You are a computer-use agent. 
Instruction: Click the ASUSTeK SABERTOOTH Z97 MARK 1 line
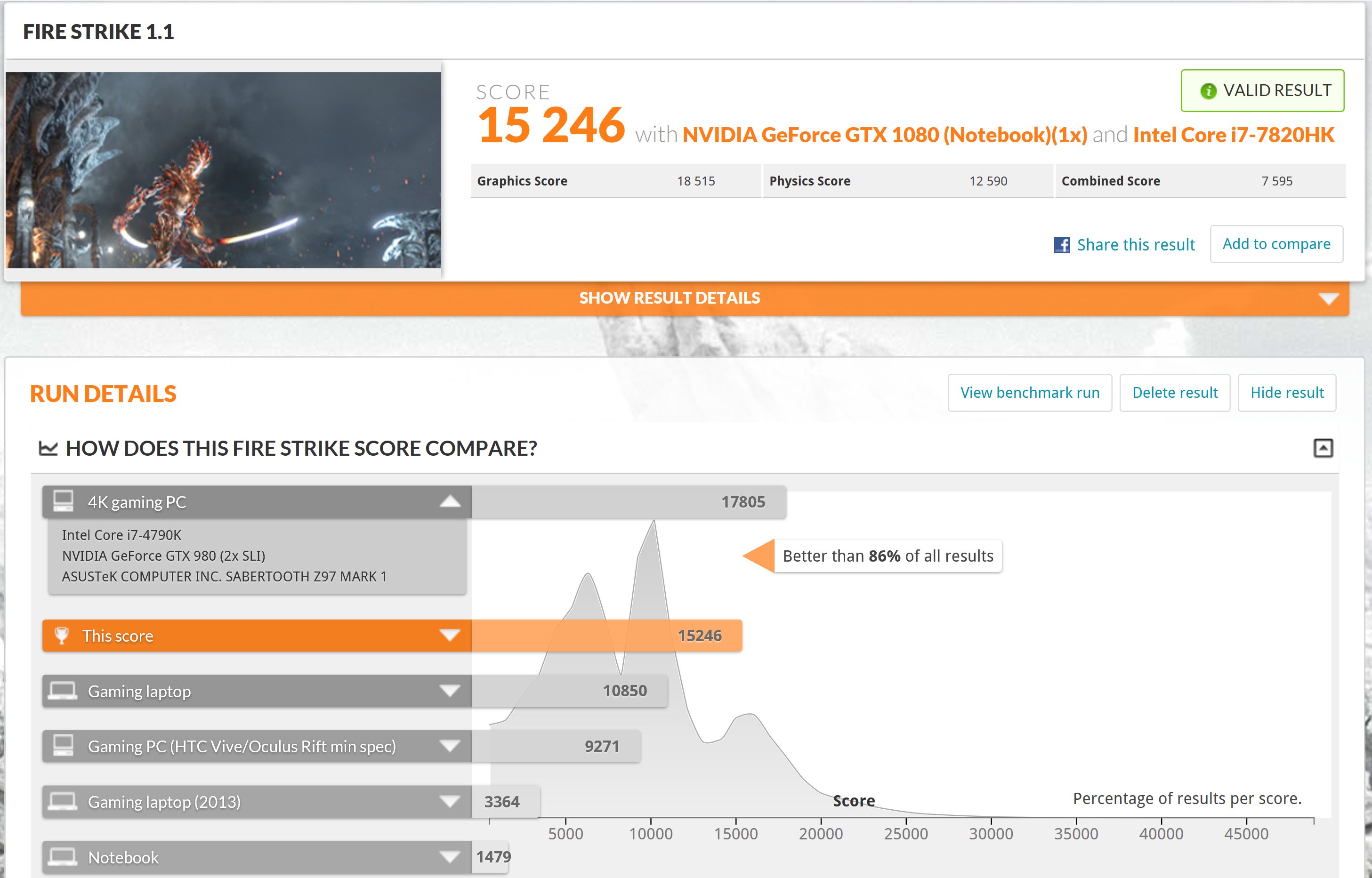click(x=224, y=576)
